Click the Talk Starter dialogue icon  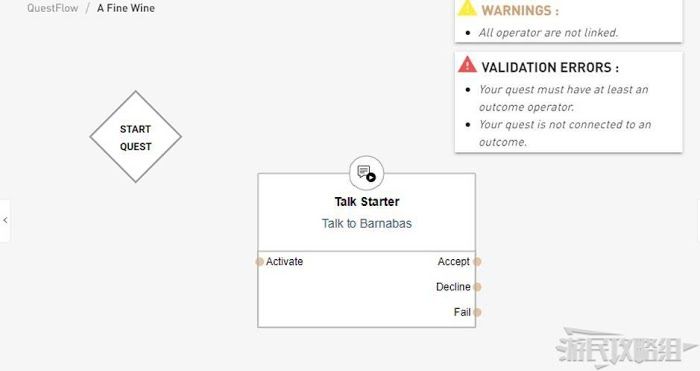367,173
